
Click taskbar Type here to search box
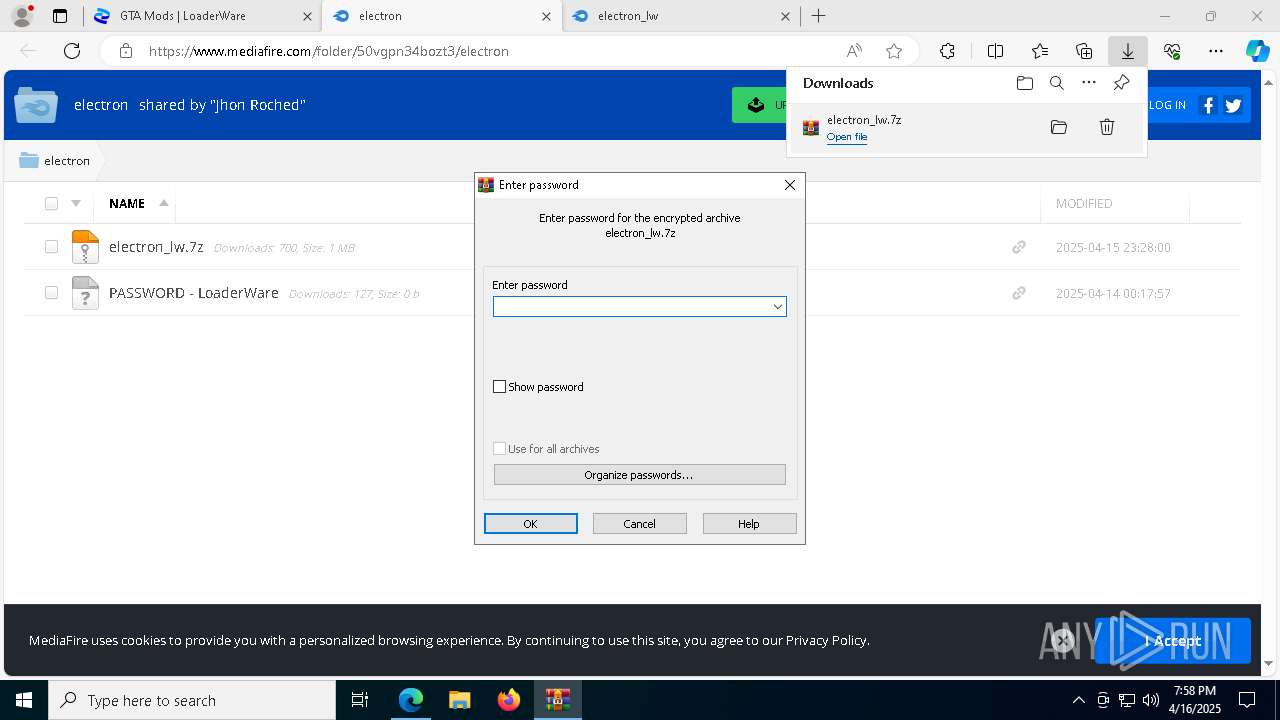(x=192, y=700)
